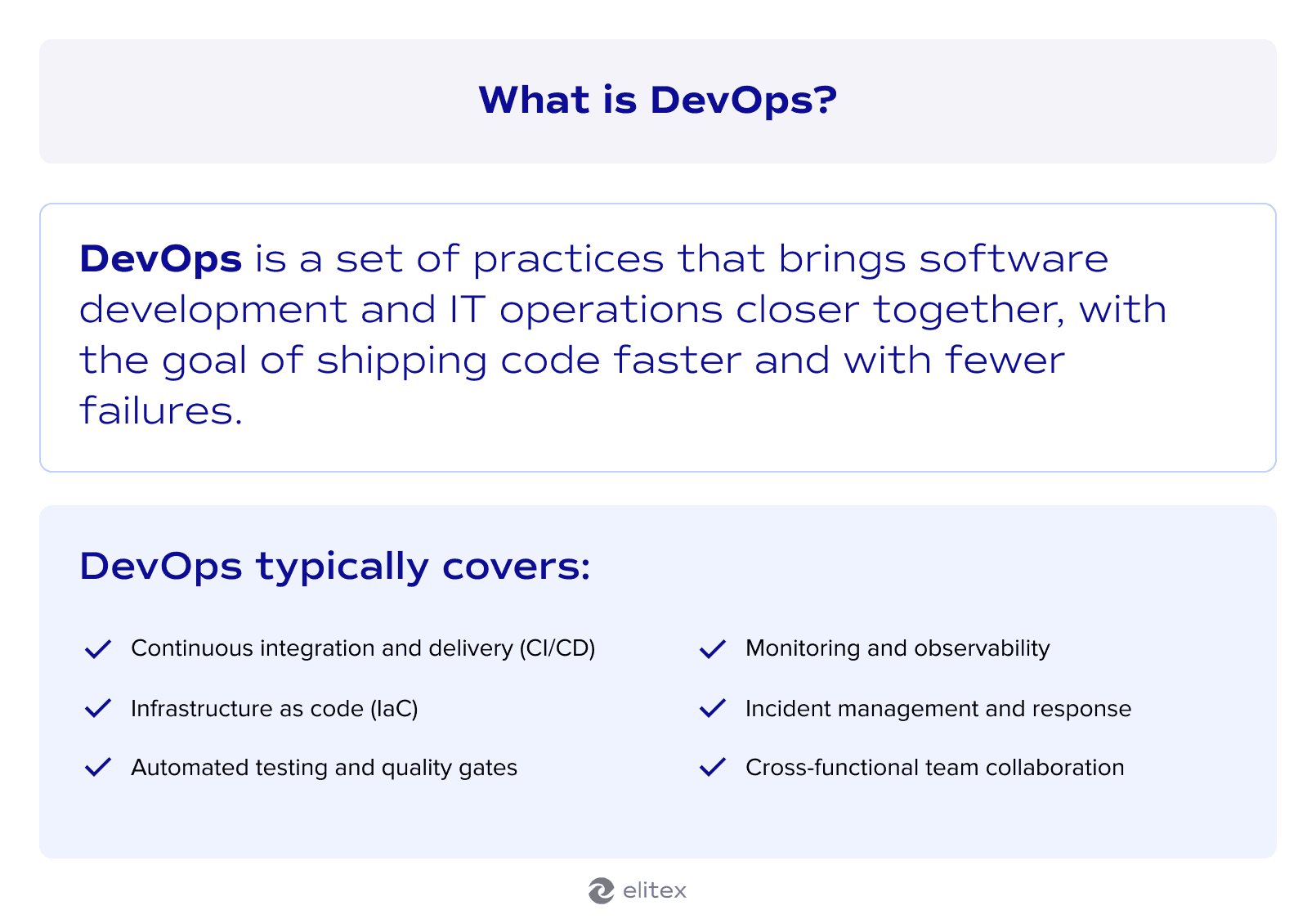This screenshot has height=919, width=1316.
Task: Click the word 'failures.' in the definition
Action: [161, 410]
